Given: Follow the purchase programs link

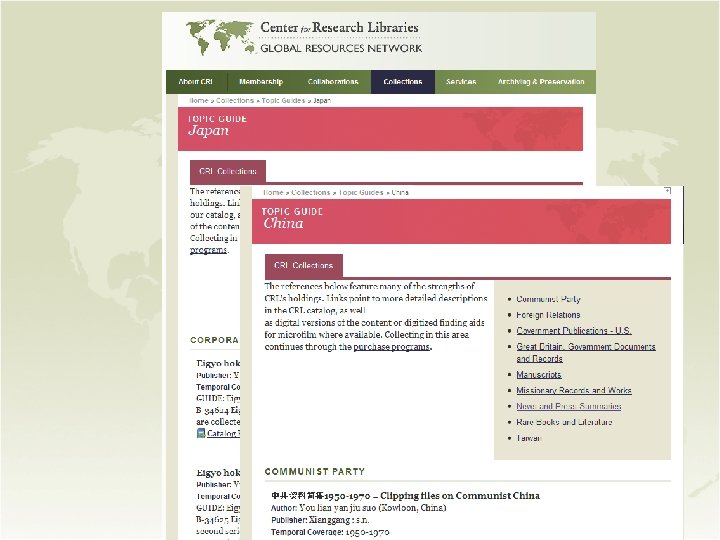Looking at the screenshot, I should pos(392,347).
